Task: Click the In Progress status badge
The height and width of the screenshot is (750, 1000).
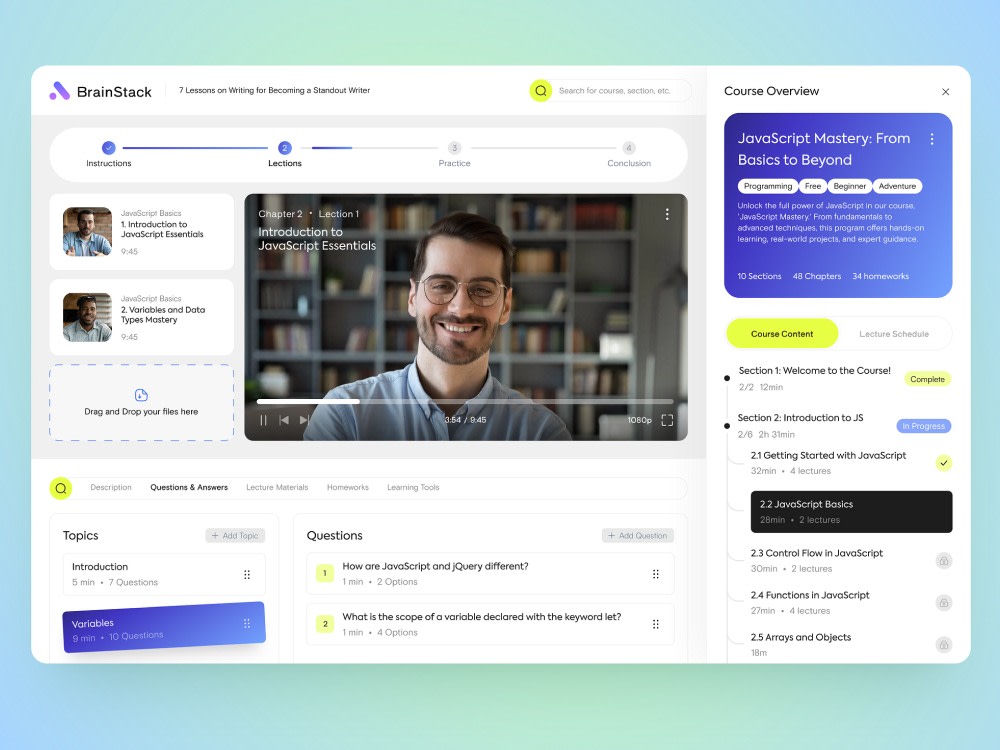Action: pos(923,426)
